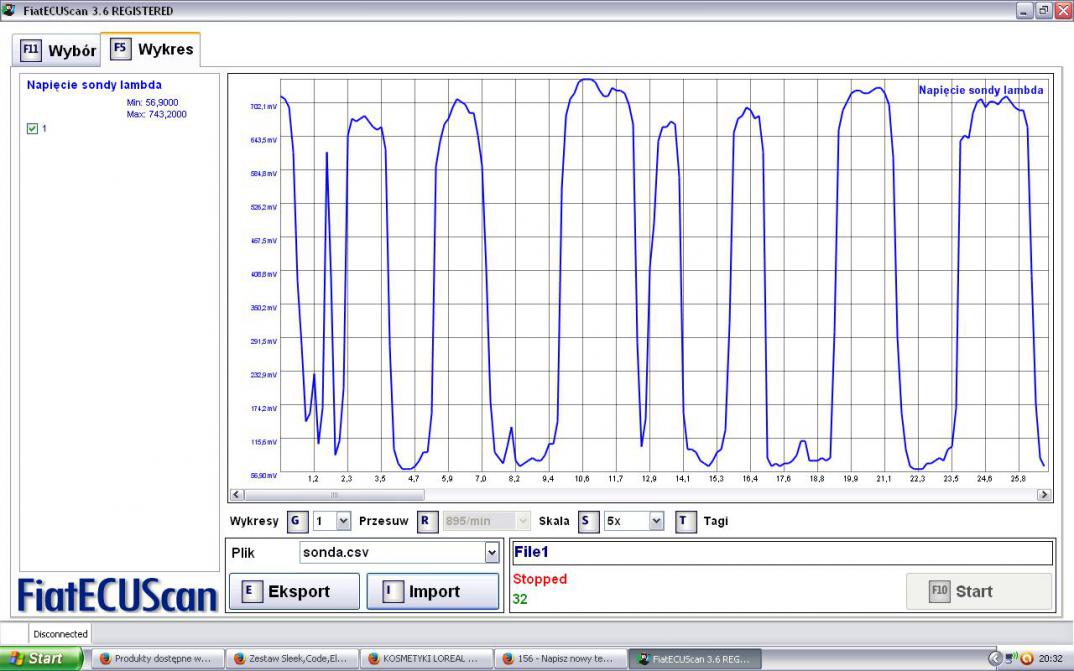
Task: Show hidden system tray icons arrow
Action: pyautogui.click(x=995, y=659)
